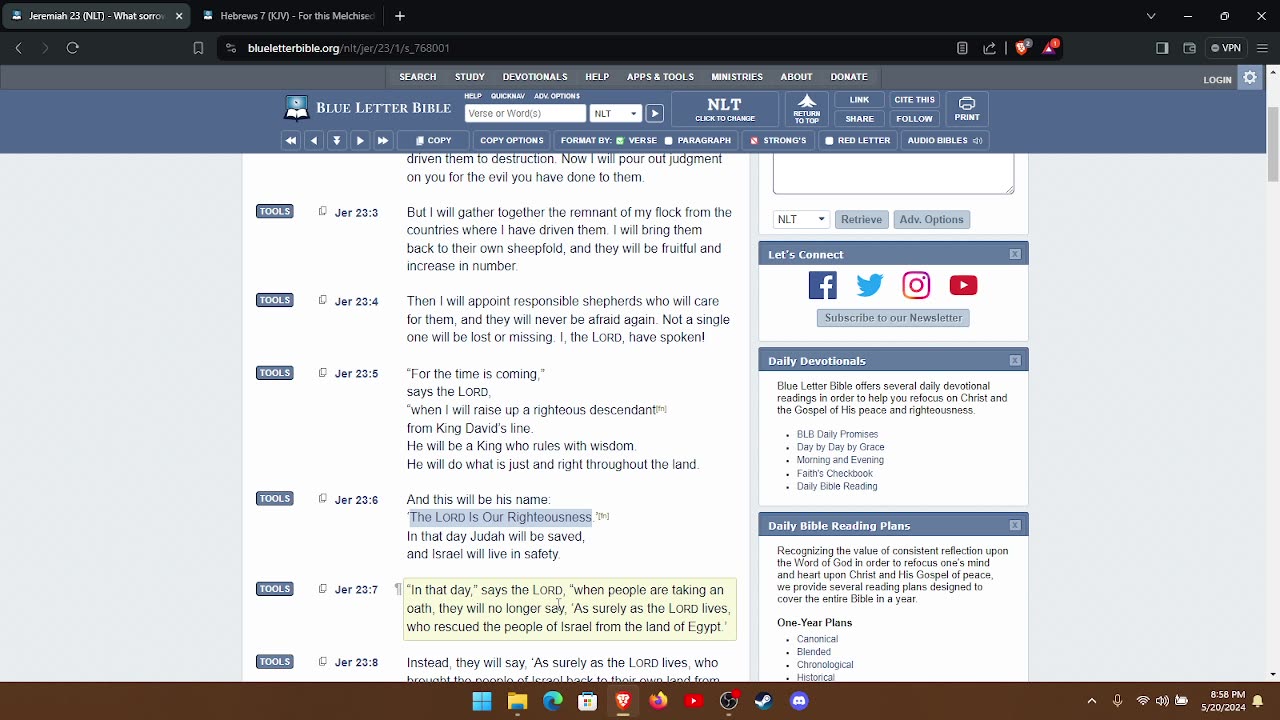Open the Instagram page icon
The width and height of the screenshot is (1280, 720).
(x=916, y=286)
